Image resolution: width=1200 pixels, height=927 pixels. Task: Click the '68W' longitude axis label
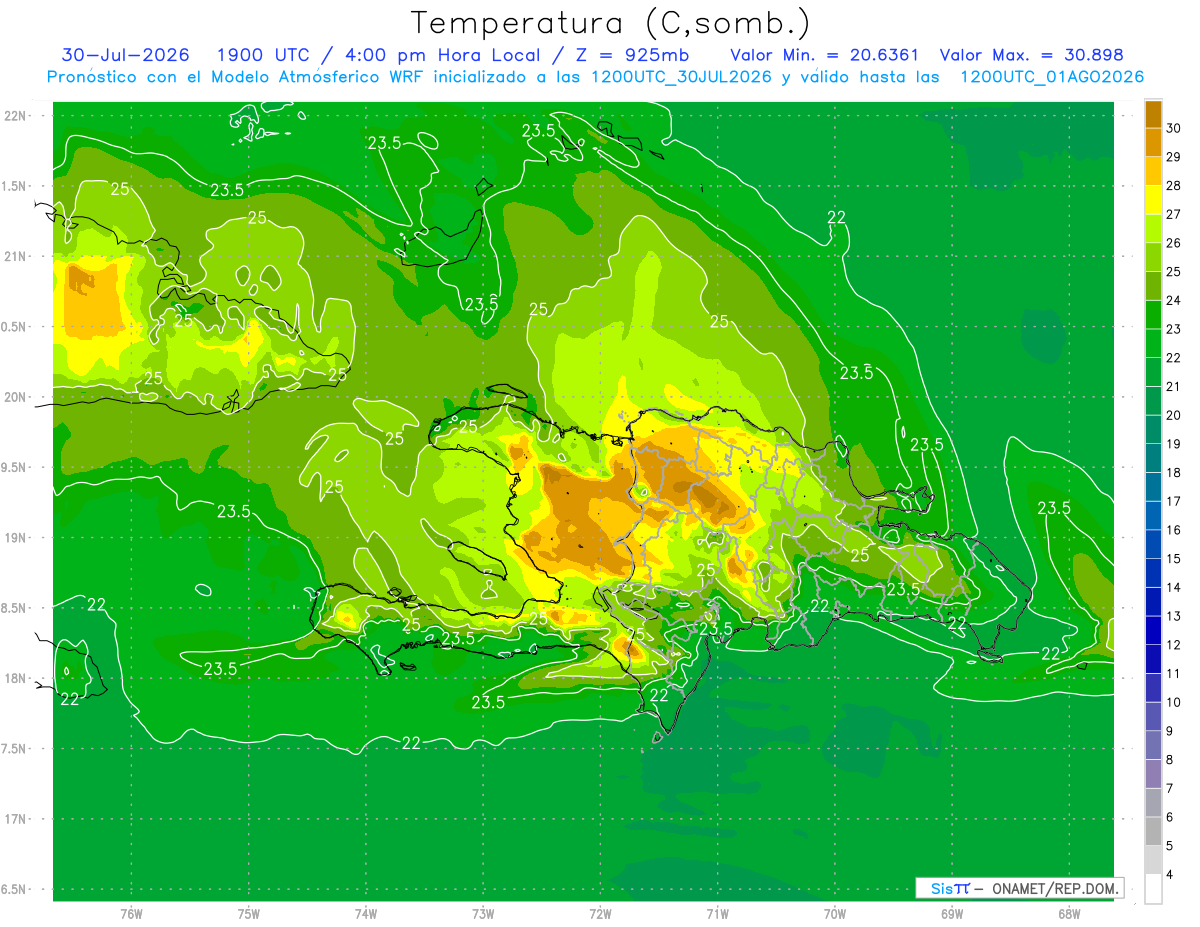pos(1069,914)
